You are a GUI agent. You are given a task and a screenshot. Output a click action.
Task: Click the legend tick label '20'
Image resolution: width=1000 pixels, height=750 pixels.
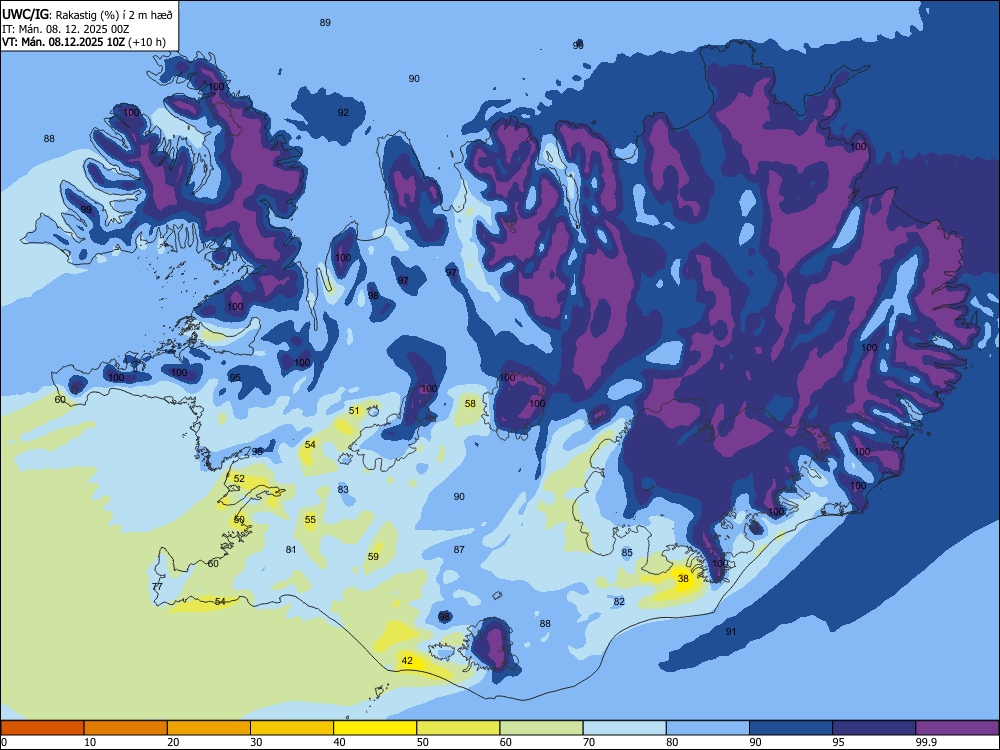173,742
